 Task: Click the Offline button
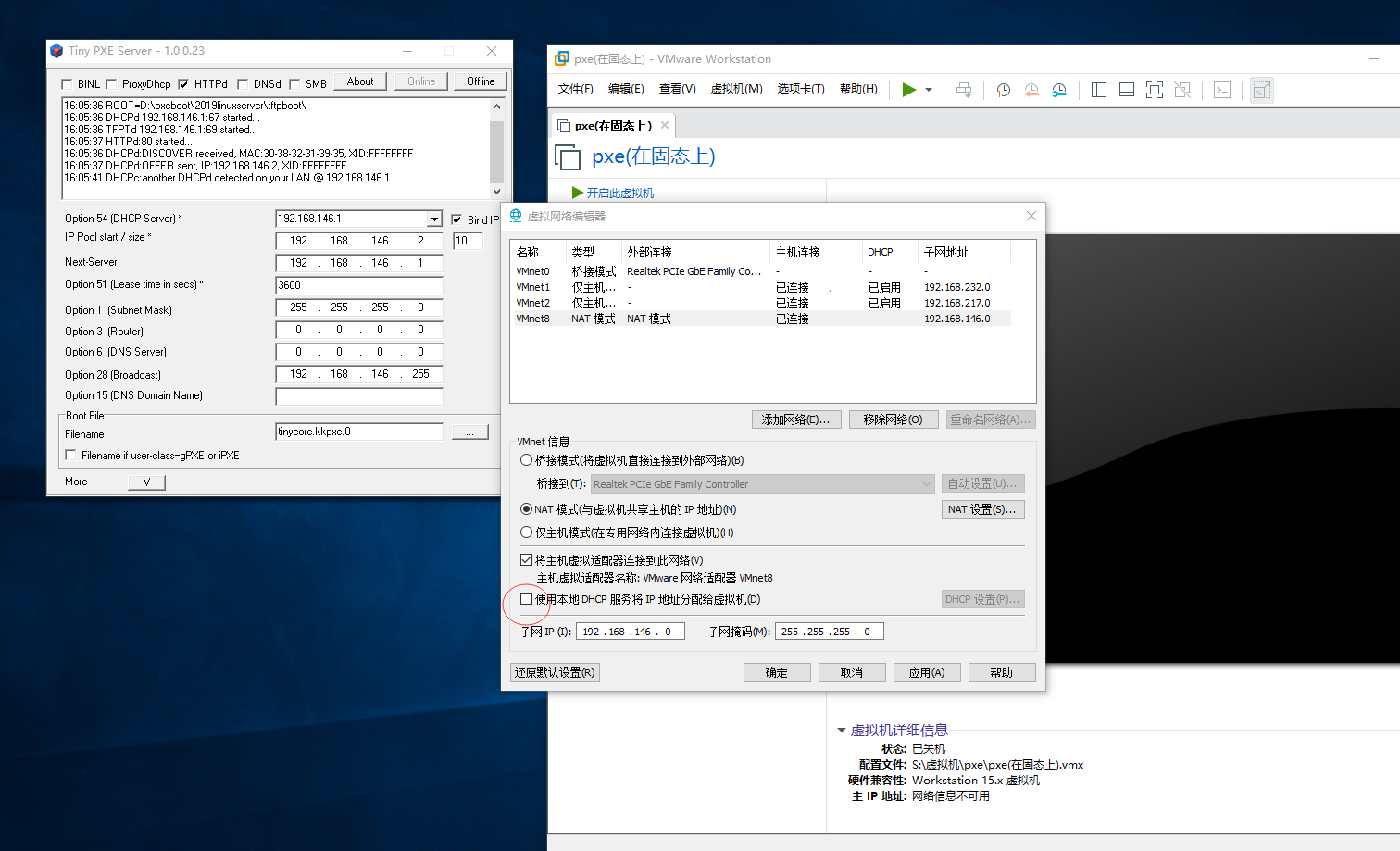click(x=481, y=81)
